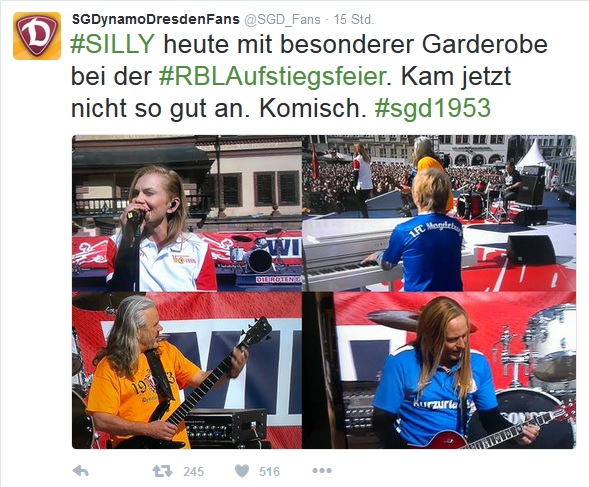
Task: Open the photo of bassist in yellow shirt
Action: click(187, 371)
